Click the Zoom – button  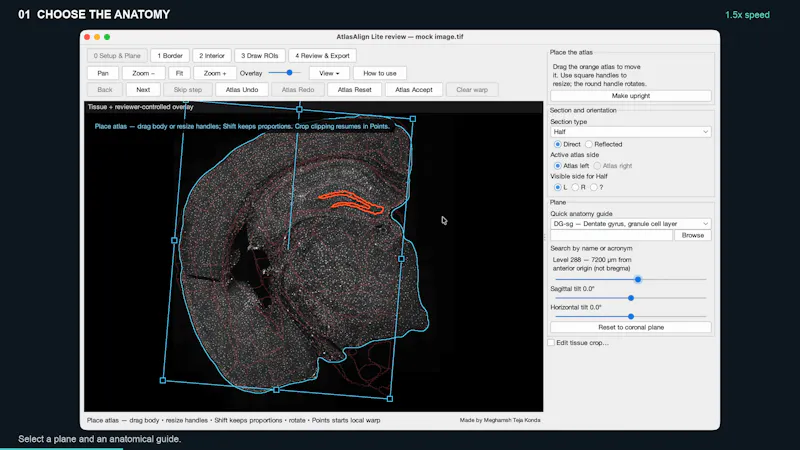click(143, 73)
